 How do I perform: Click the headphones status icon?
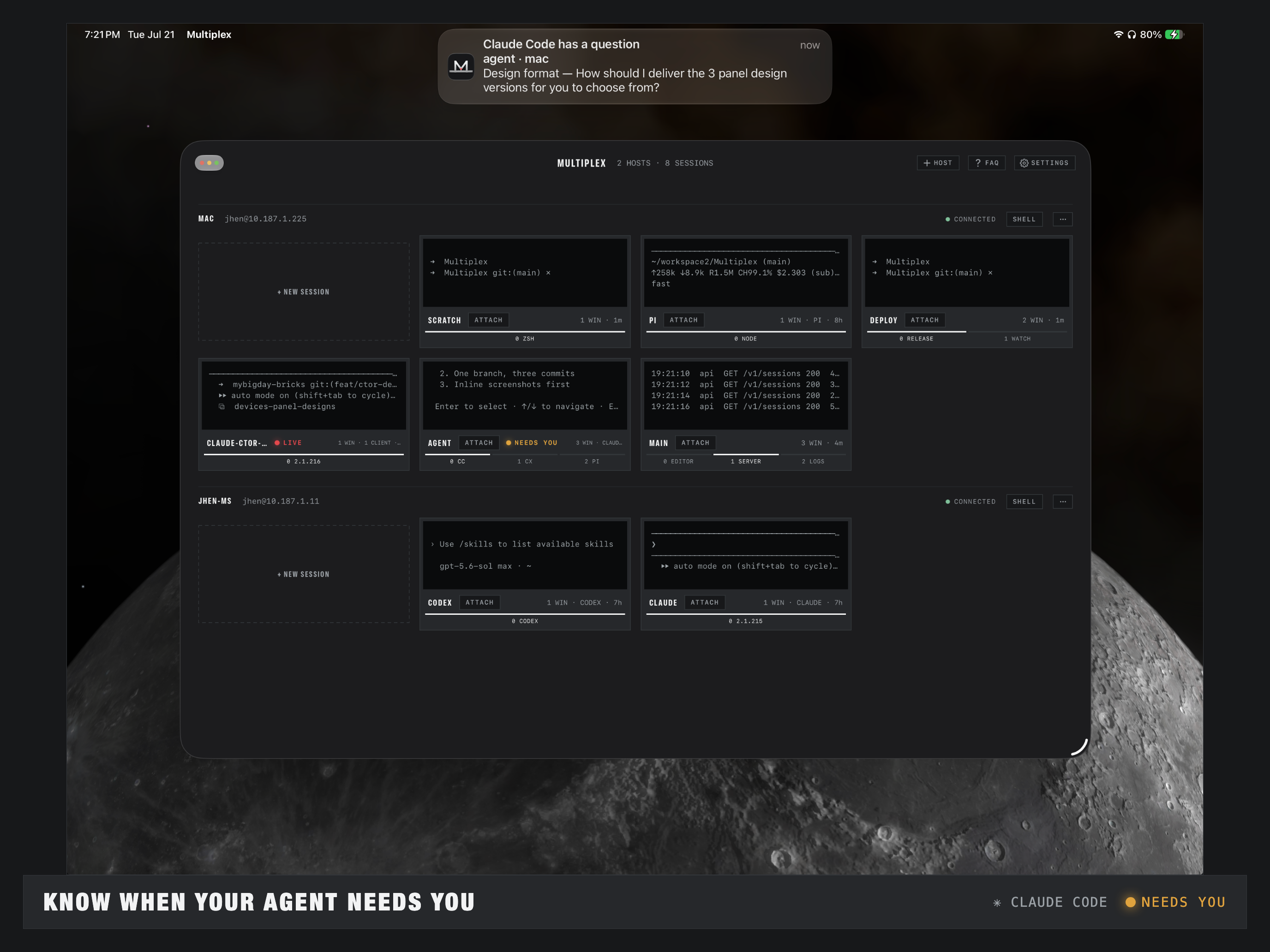(x=1131, y=35)
